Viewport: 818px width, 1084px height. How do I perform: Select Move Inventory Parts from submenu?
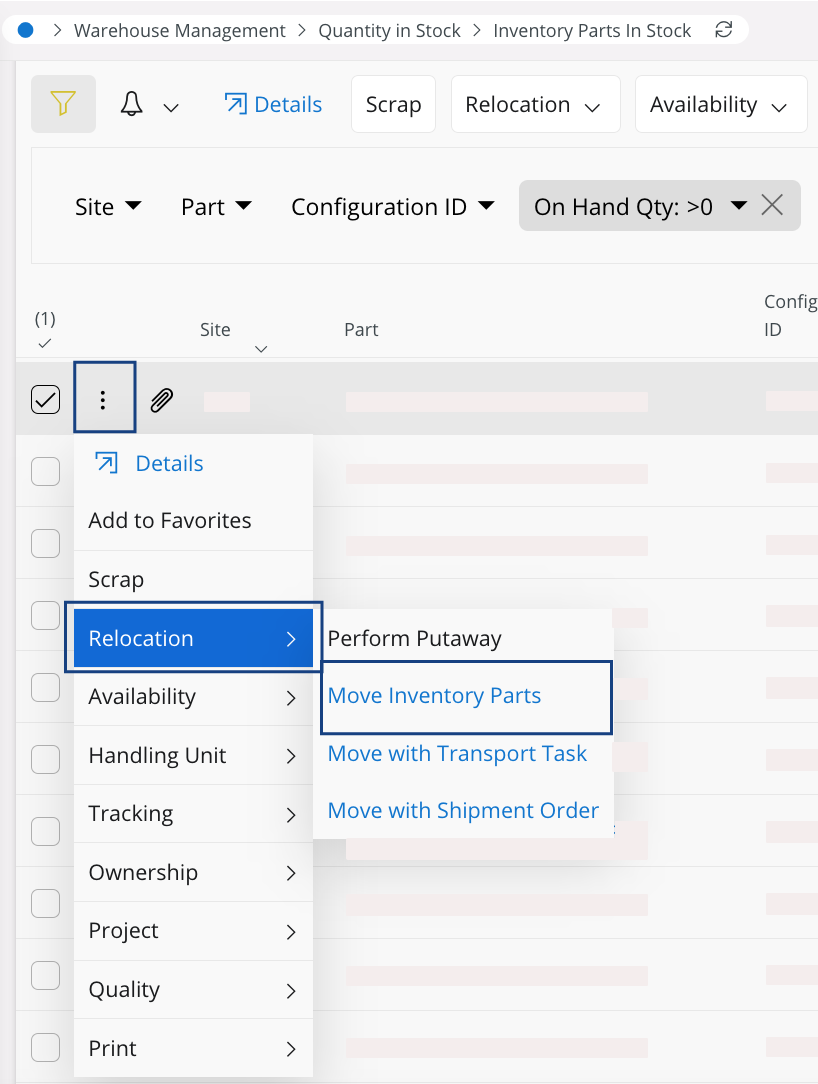coord(434,696)
